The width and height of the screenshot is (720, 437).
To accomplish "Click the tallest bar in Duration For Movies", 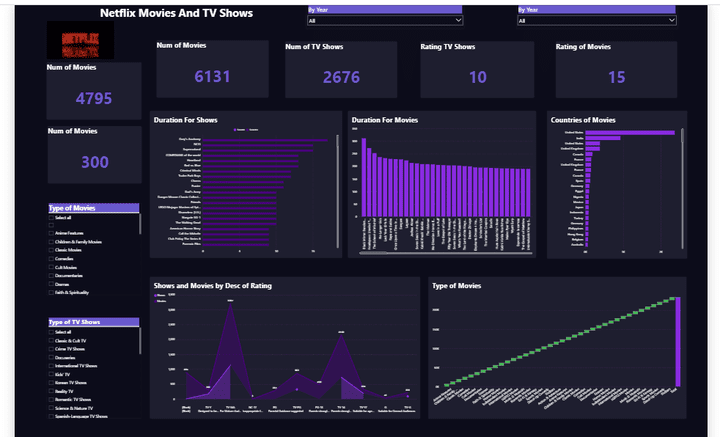I will click(364, 177).
